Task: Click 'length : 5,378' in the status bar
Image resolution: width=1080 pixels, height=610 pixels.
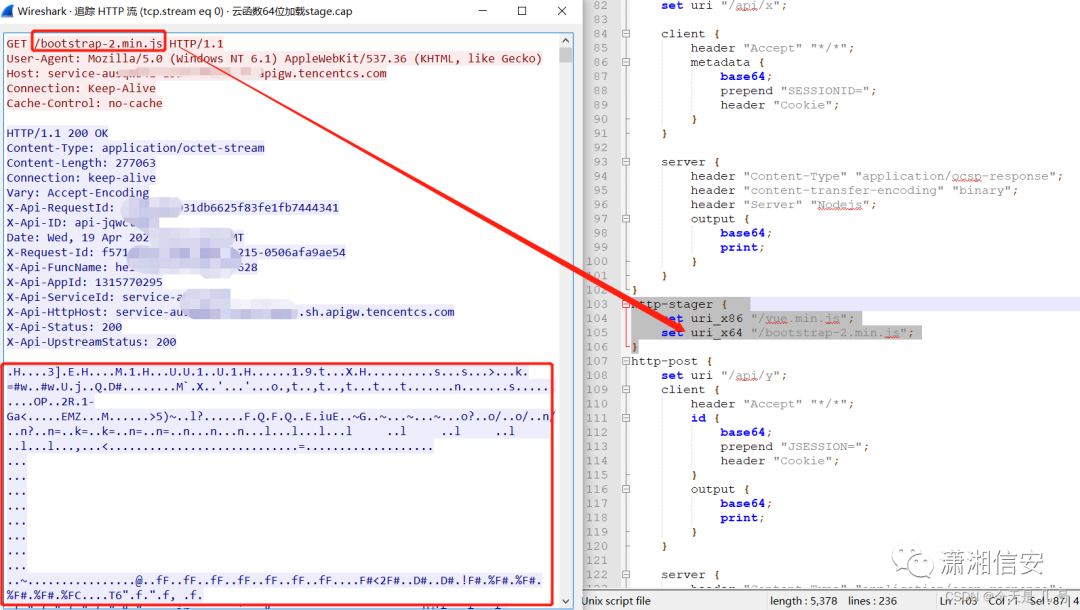Action: [803, 601]
